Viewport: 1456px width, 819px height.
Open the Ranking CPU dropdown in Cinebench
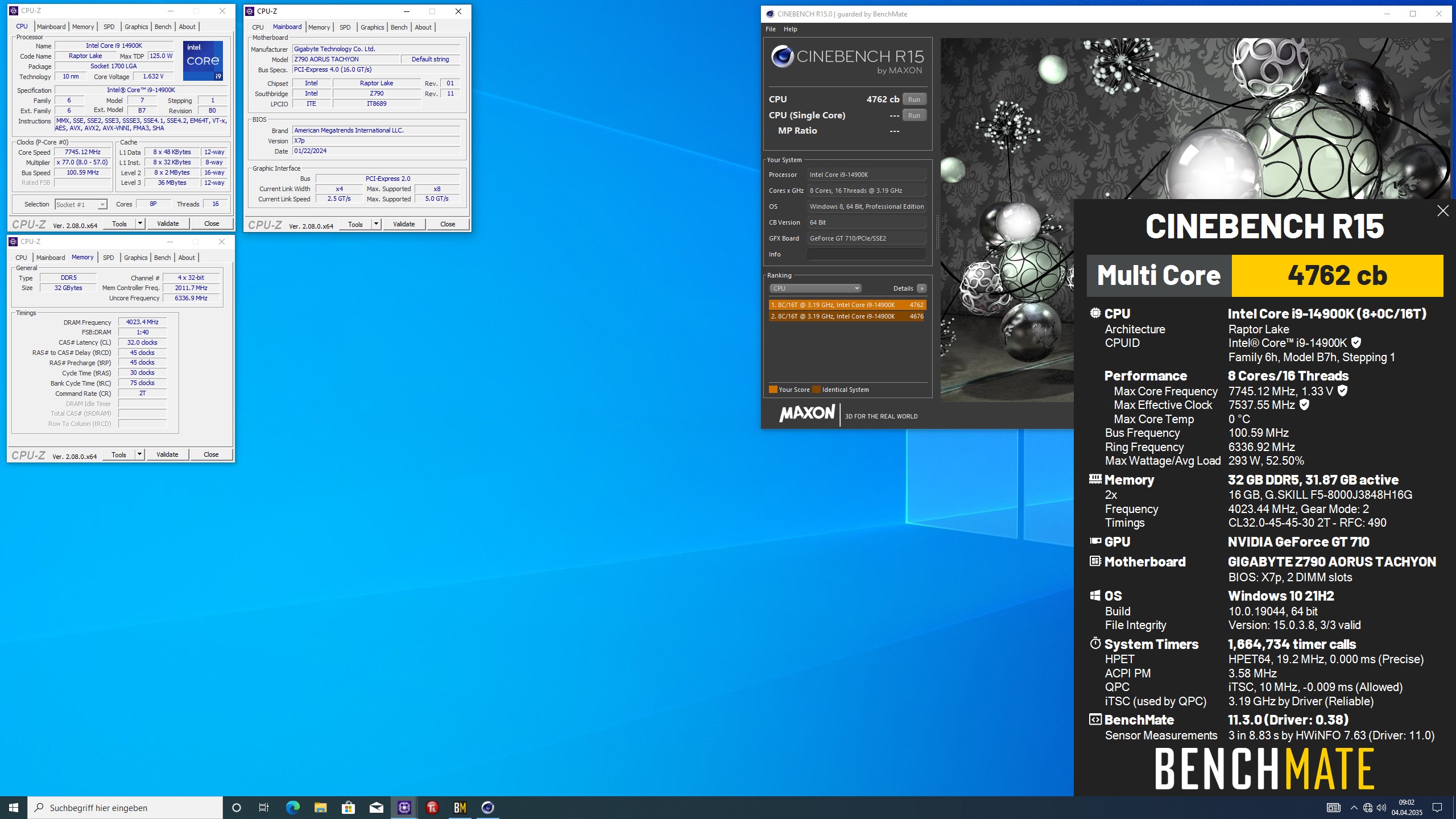coord(815,288)
